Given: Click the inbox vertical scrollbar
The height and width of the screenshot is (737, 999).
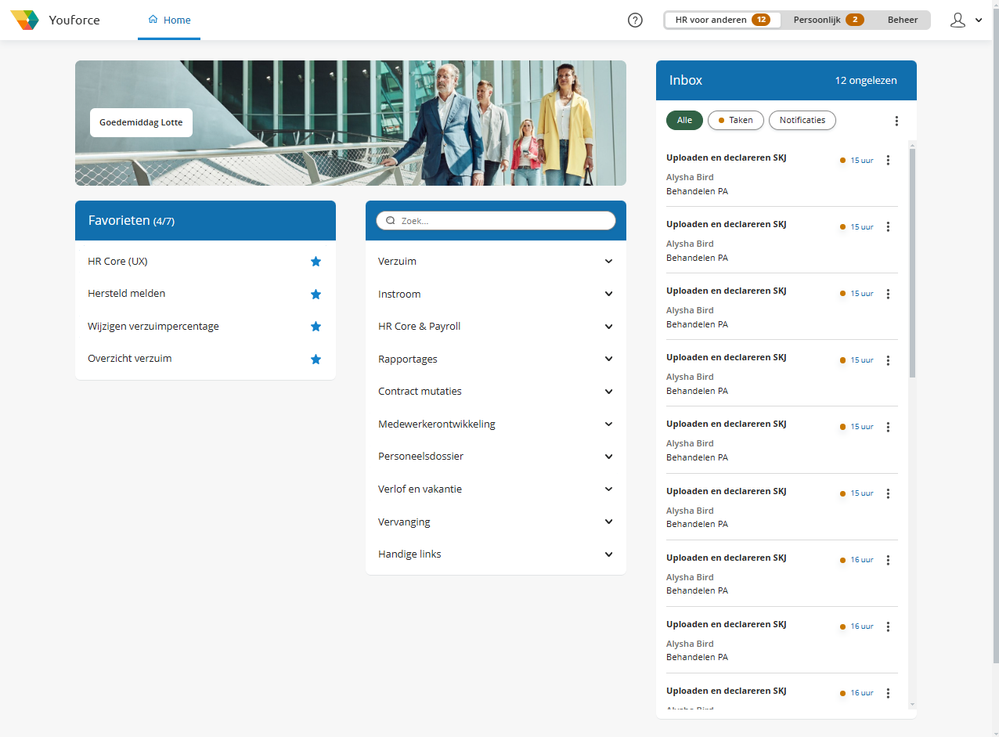Looking at the screenshot, I should 912,262.
